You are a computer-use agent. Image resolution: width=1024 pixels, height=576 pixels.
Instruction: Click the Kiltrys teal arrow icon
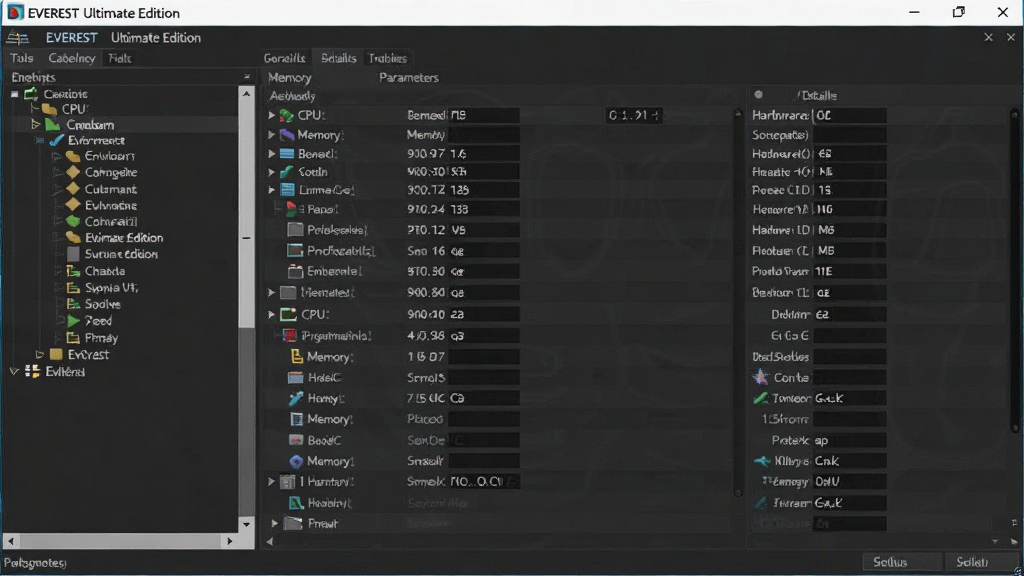(x=761, y=461)
